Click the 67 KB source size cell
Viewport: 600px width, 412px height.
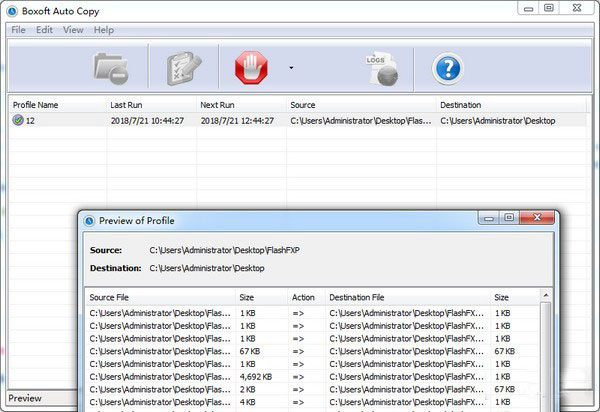tap(250, 351)
